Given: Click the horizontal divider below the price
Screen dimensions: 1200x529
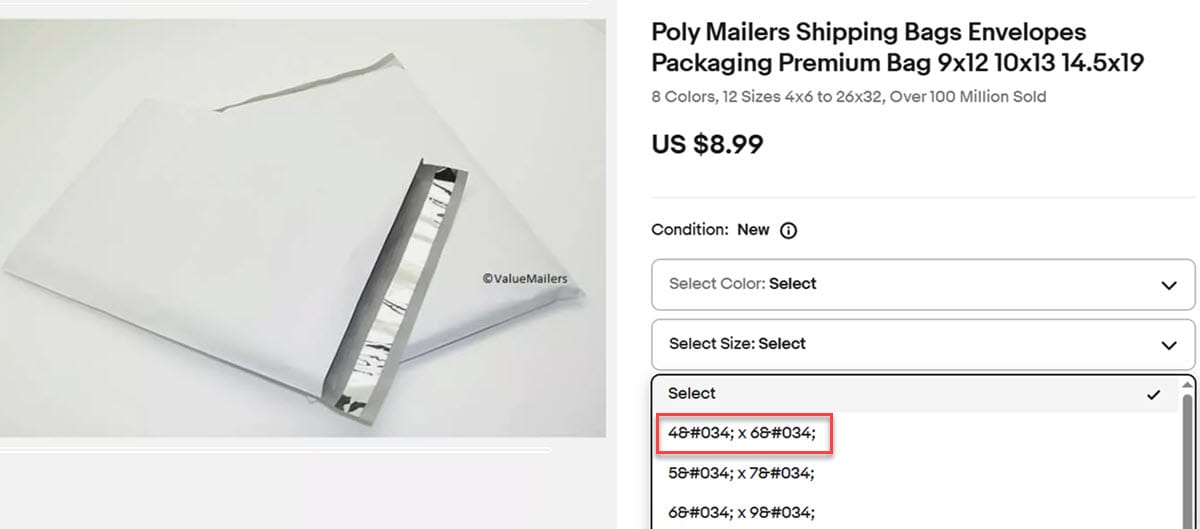Looking at the screenshot, I should [x=922, y=197].
